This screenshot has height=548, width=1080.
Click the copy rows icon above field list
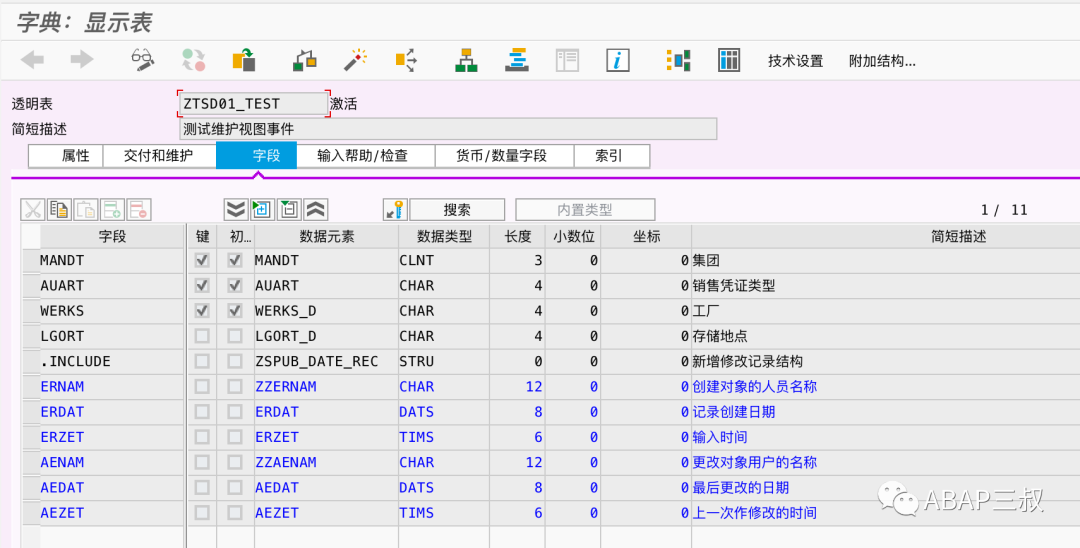59,209
